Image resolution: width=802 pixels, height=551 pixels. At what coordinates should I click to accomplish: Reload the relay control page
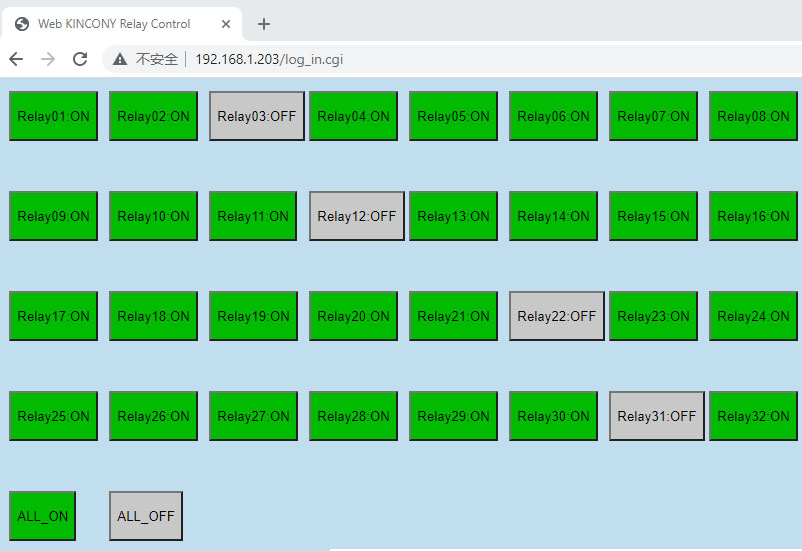pyautogui.click(x=80, y=59)
